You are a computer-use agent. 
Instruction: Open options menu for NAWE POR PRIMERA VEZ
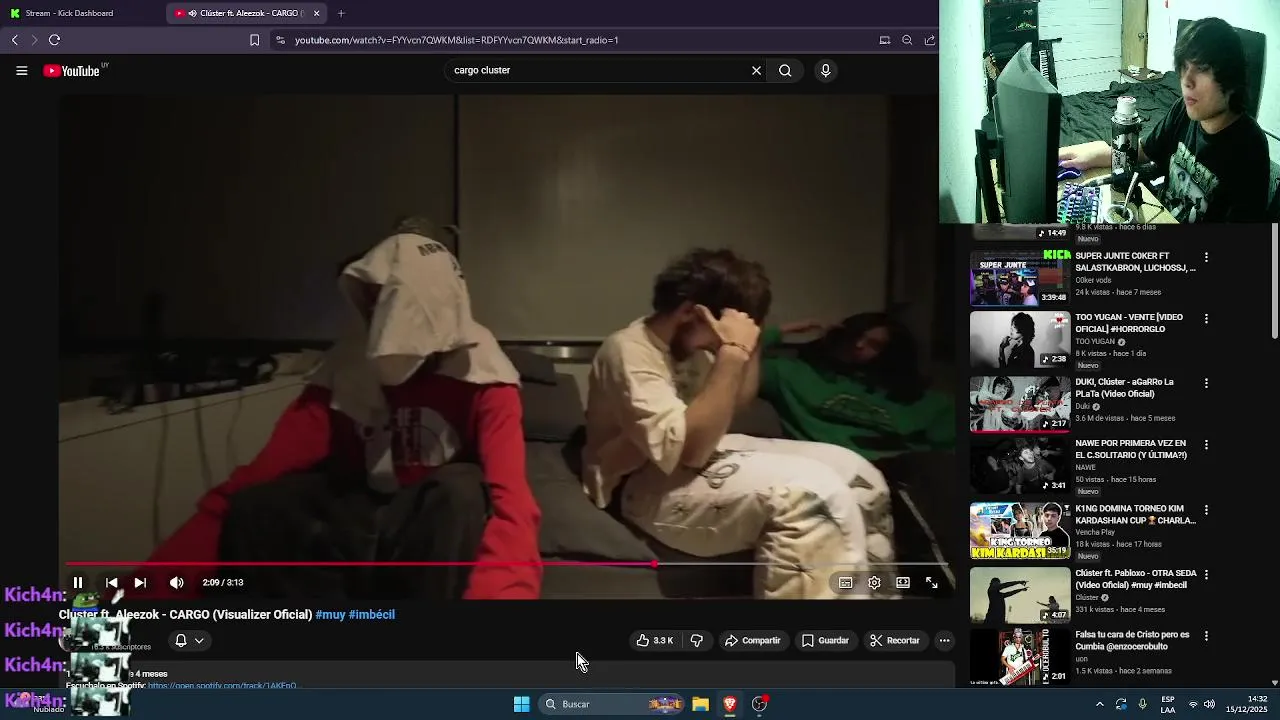pyautogui.click(x=1206, y=445)
